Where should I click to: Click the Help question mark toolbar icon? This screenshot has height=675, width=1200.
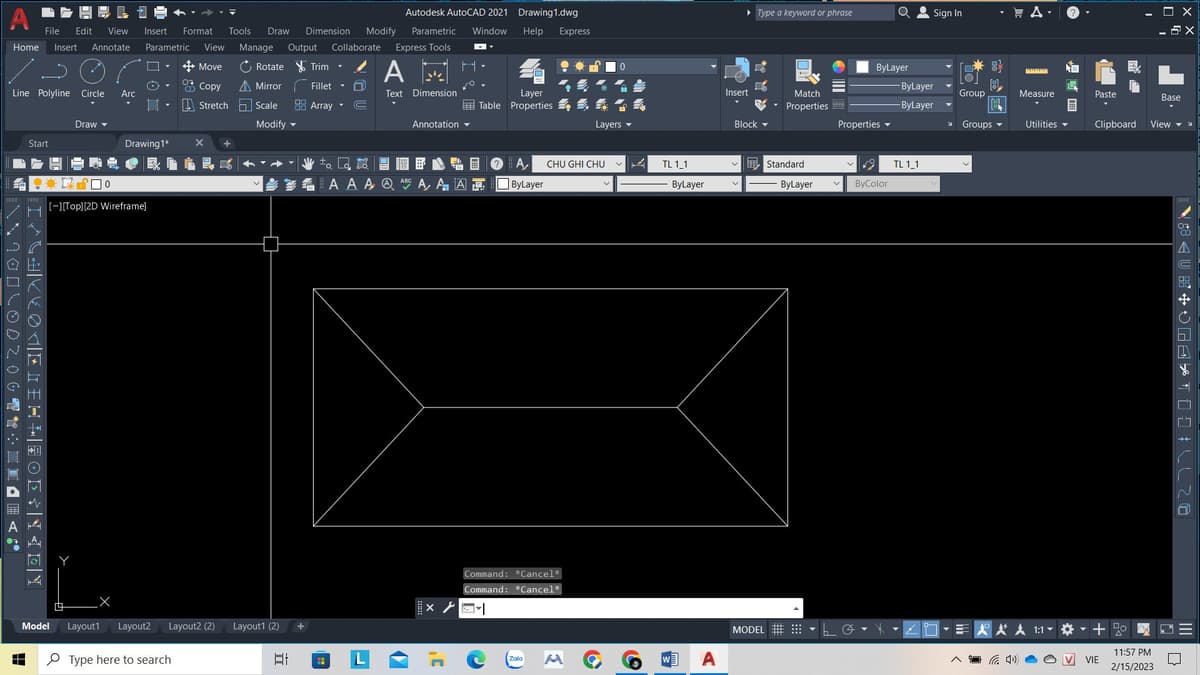click(497, 164)
